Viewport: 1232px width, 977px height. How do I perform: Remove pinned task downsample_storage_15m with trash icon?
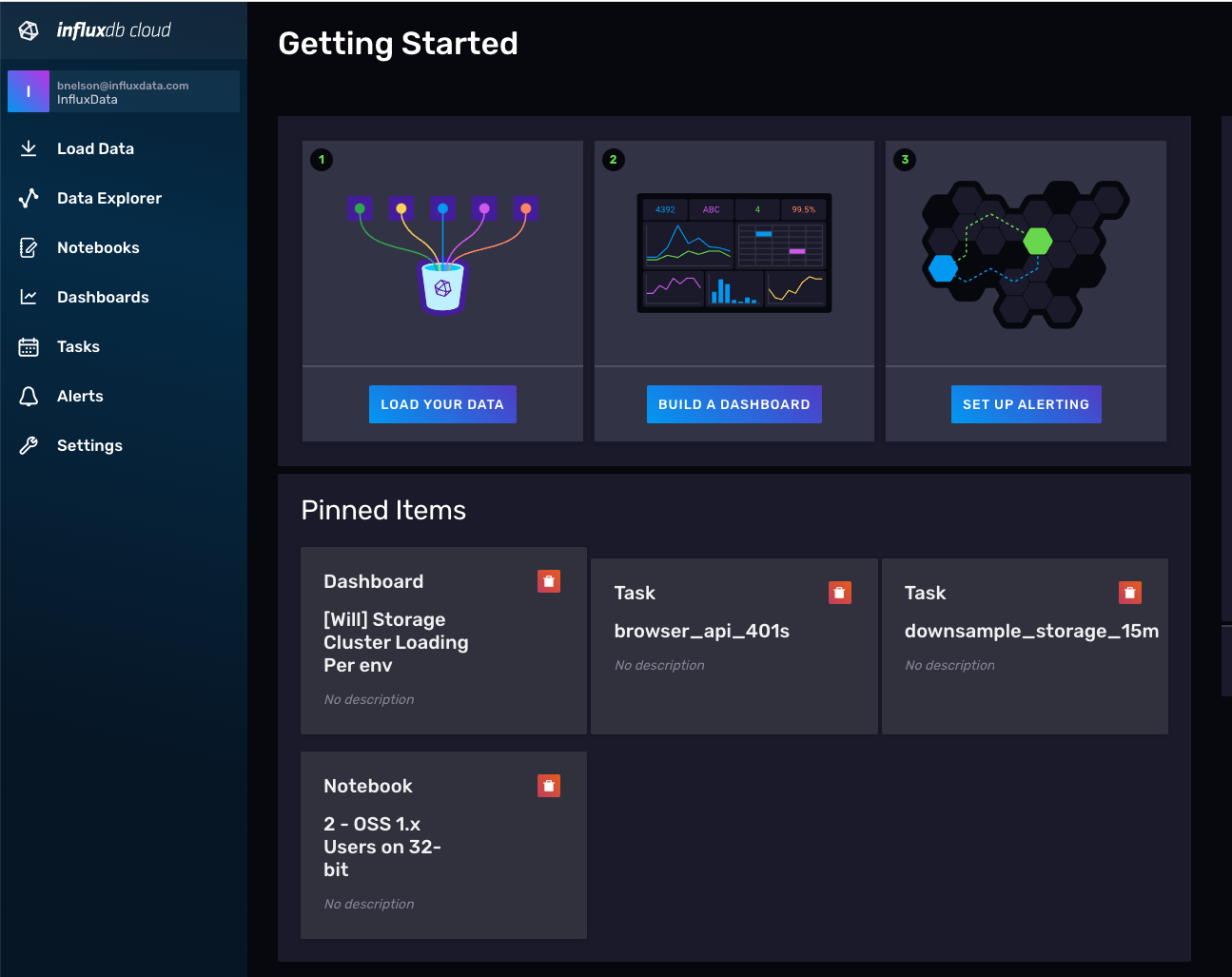[x=1129, y=592]
